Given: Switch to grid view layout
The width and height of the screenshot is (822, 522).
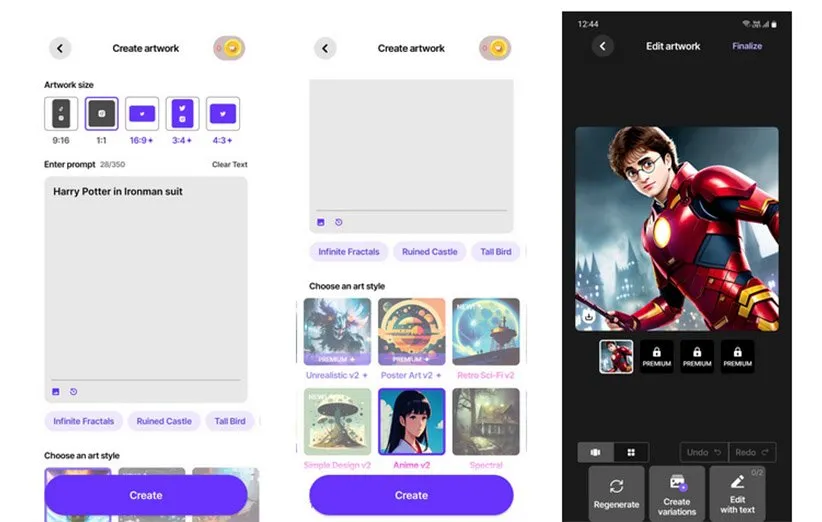Looking at the screenshot, I should coord(631,452).
